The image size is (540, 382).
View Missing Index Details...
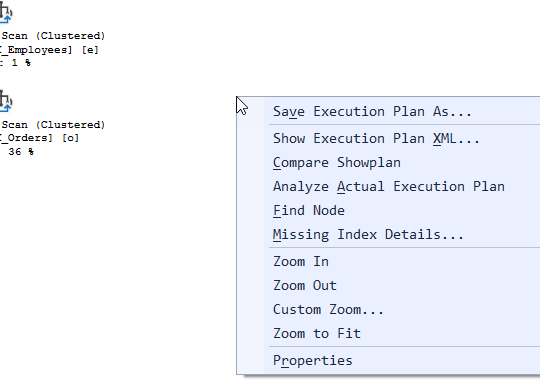tap(368, 235)
